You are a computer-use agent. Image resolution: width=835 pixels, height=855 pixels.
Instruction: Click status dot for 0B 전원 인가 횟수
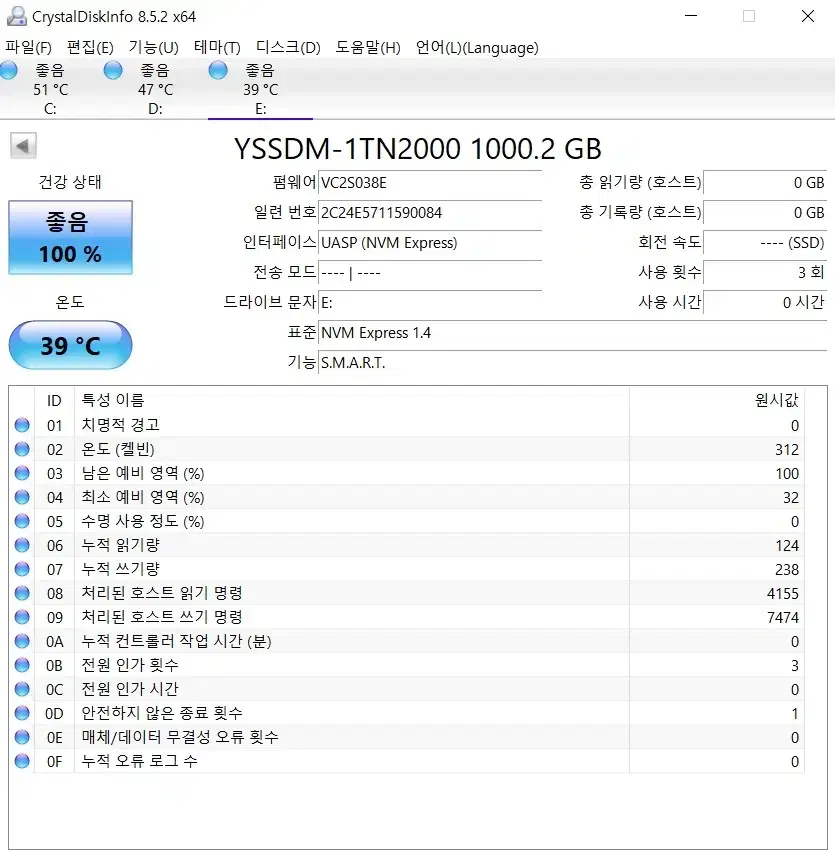tap(22, 665)
